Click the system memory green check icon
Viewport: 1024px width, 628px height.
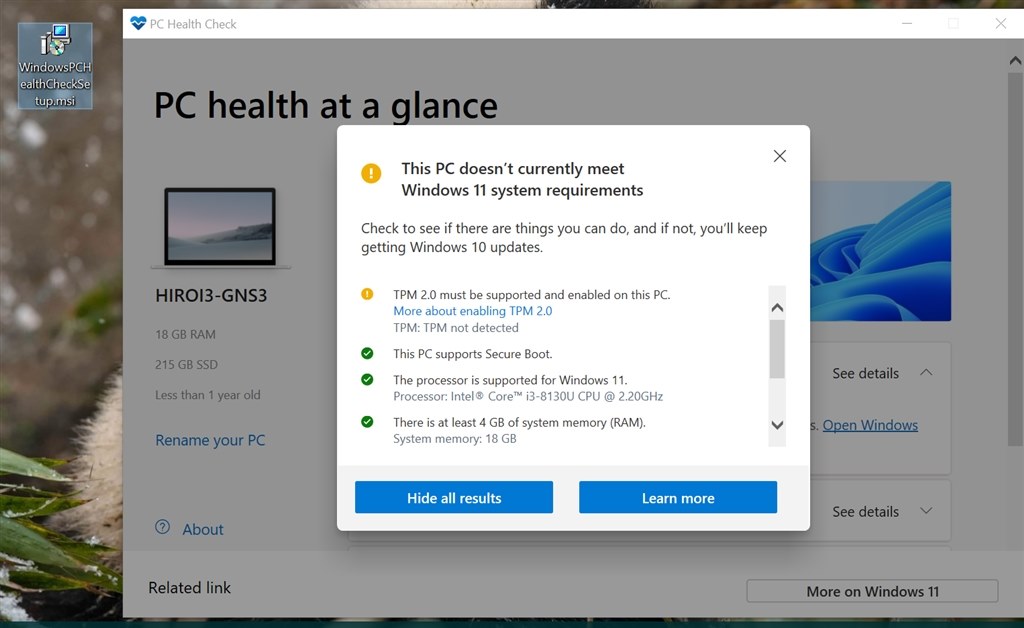367,422
